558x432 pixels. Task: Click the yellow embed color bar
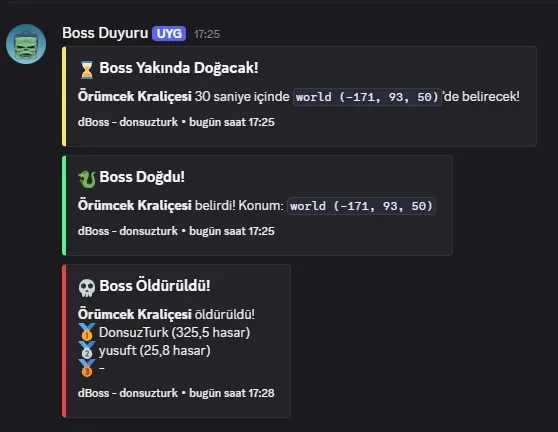(x=64, y=96)
